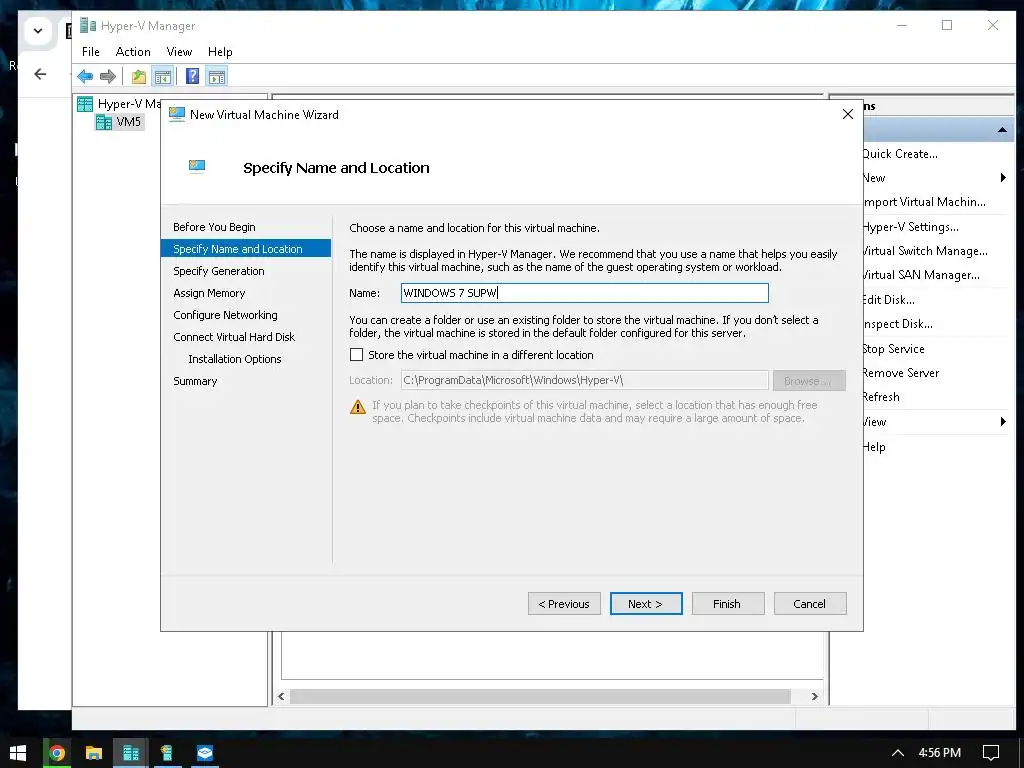Open the blue box taskbar app icon
1024x768 pixels.
205,753
